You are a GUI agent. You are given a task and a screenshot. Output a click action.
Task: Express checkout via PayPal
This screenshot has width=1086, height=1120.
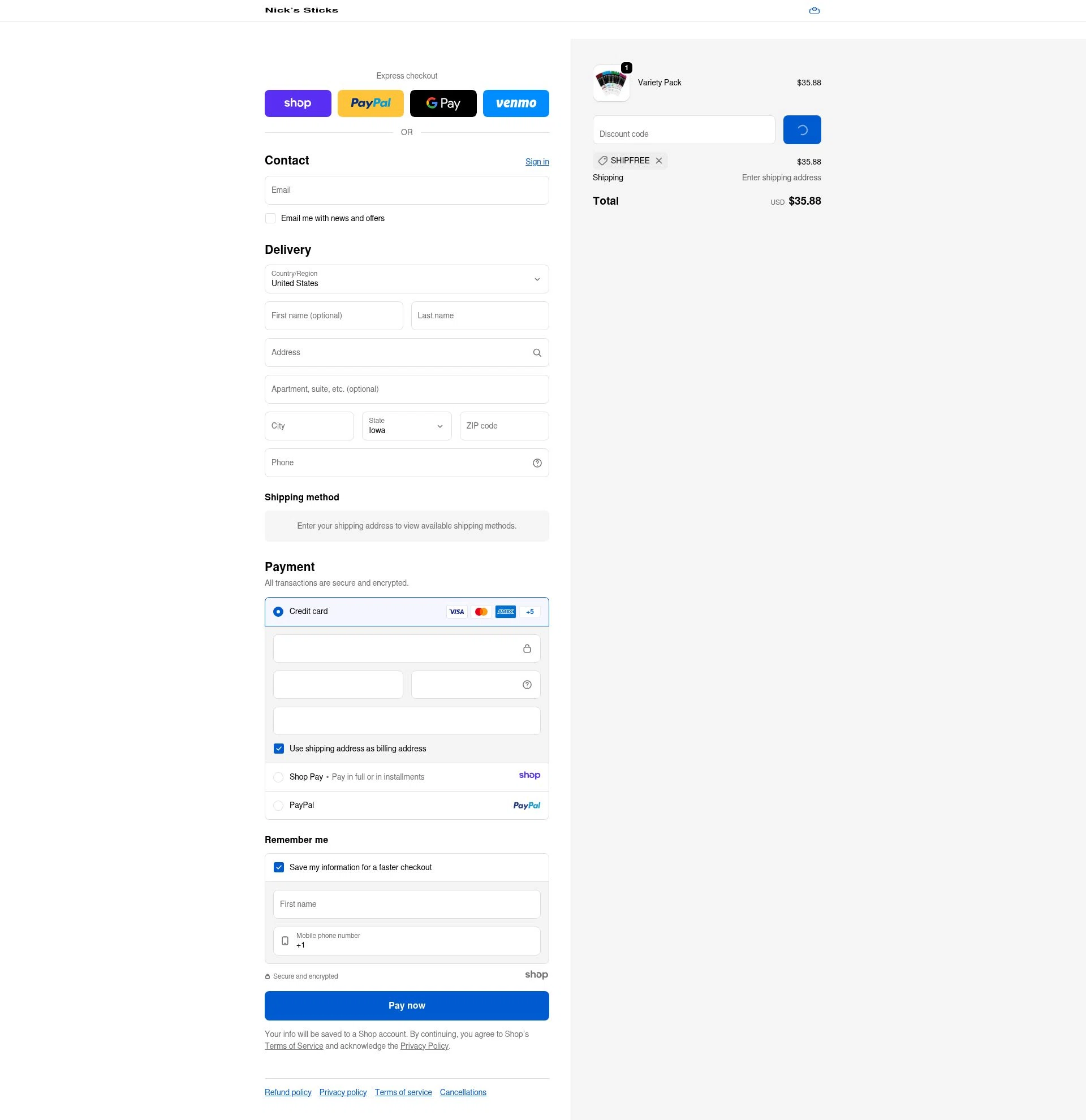(370, 103)
